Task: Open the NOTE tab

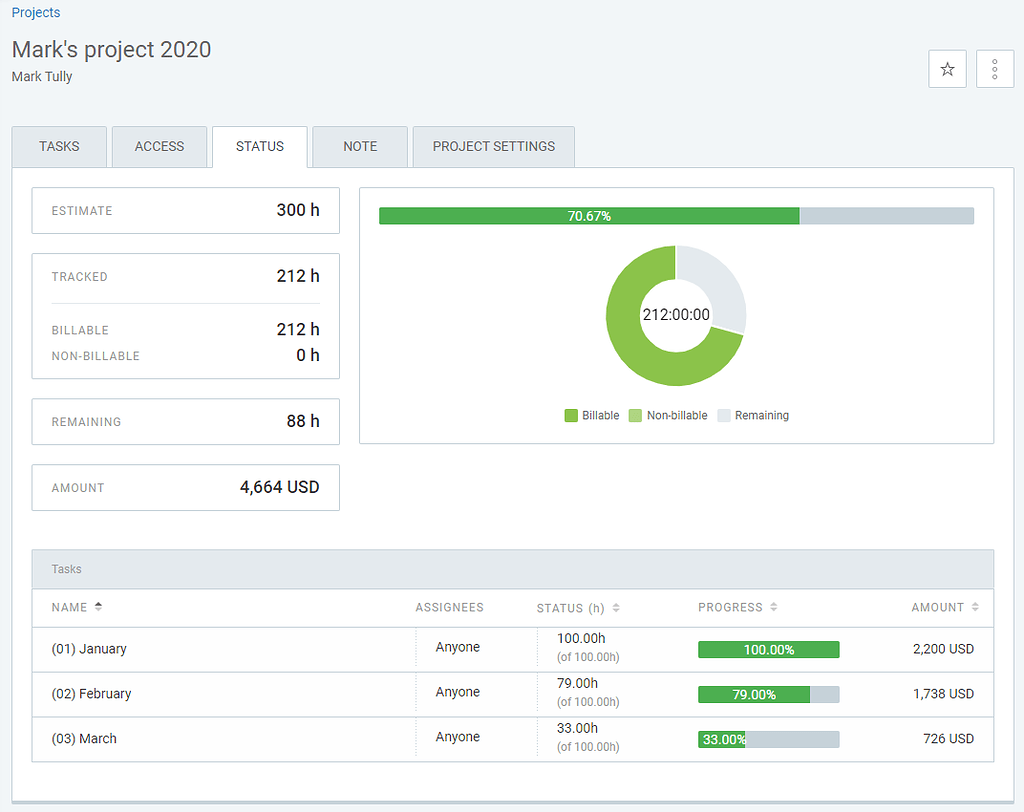Action: click(359, 146)
